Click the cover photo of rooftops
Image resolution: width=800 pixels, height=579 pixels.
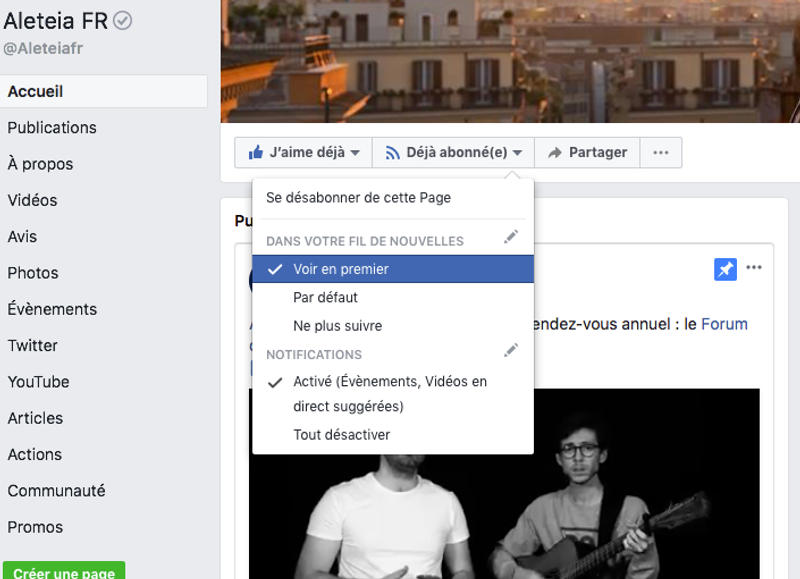[510, 61]
